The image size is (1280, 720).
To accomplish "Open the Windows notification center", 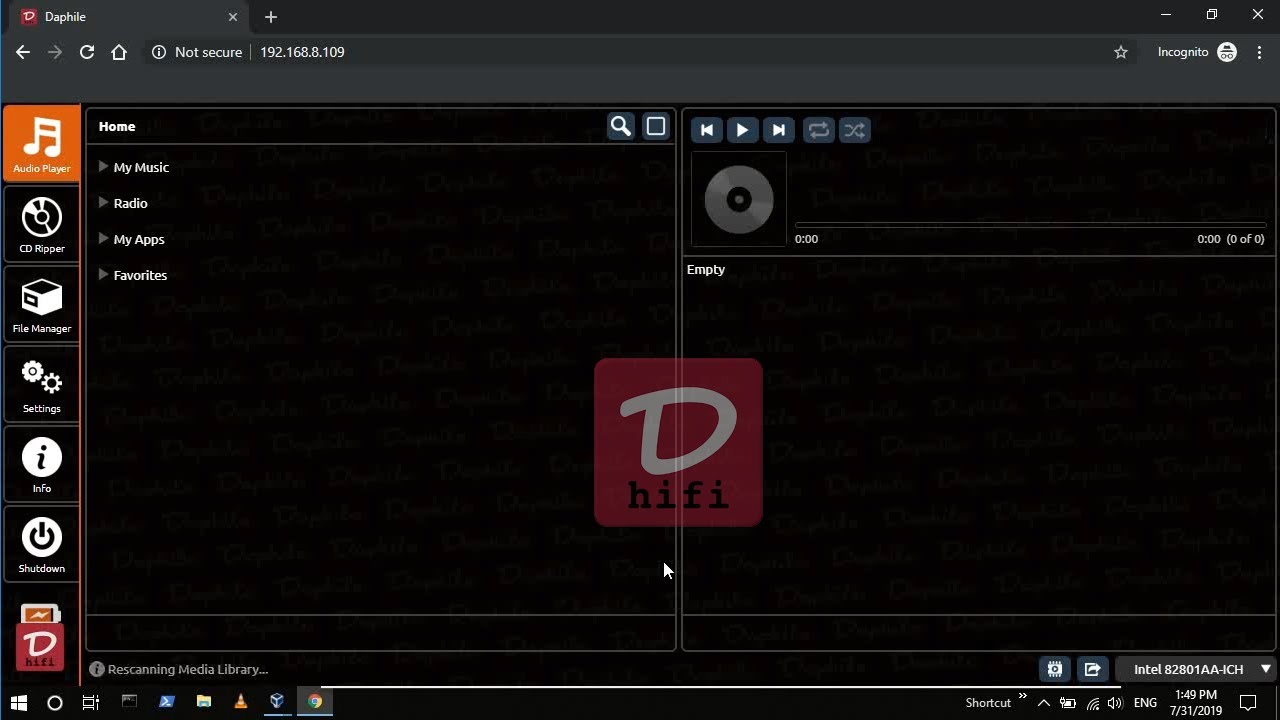I will click(1248, 703).
